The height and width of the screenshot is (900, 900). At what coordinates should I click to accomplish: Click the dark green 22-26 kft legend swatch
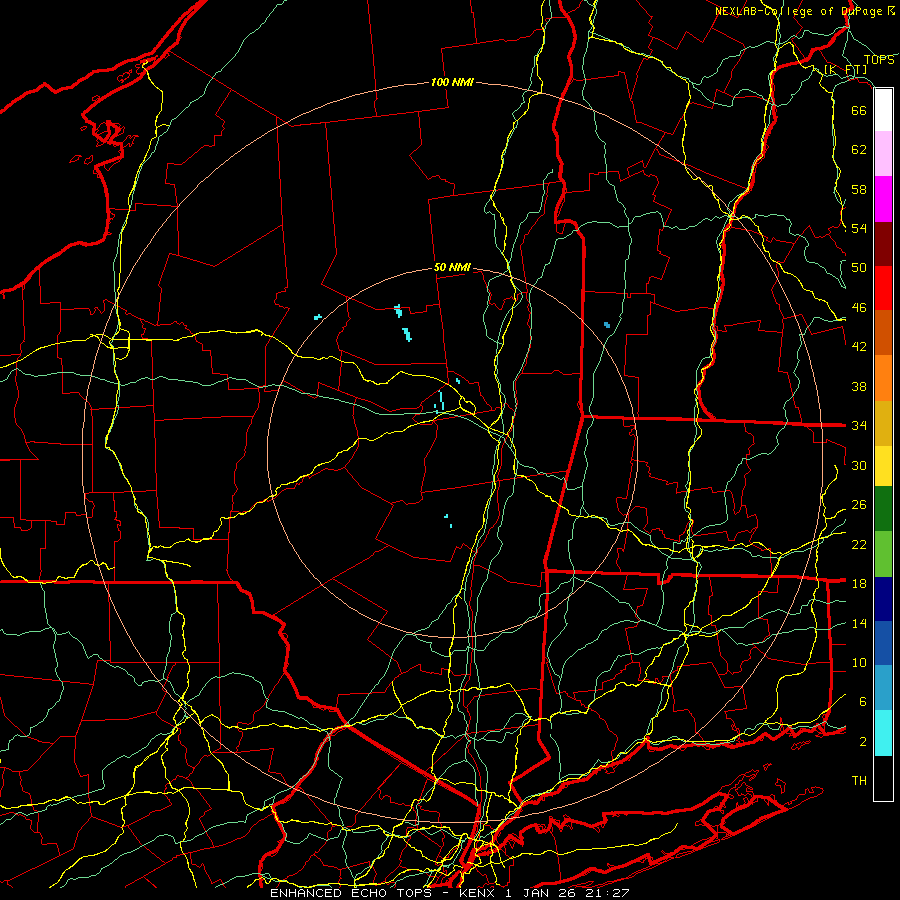883,509
